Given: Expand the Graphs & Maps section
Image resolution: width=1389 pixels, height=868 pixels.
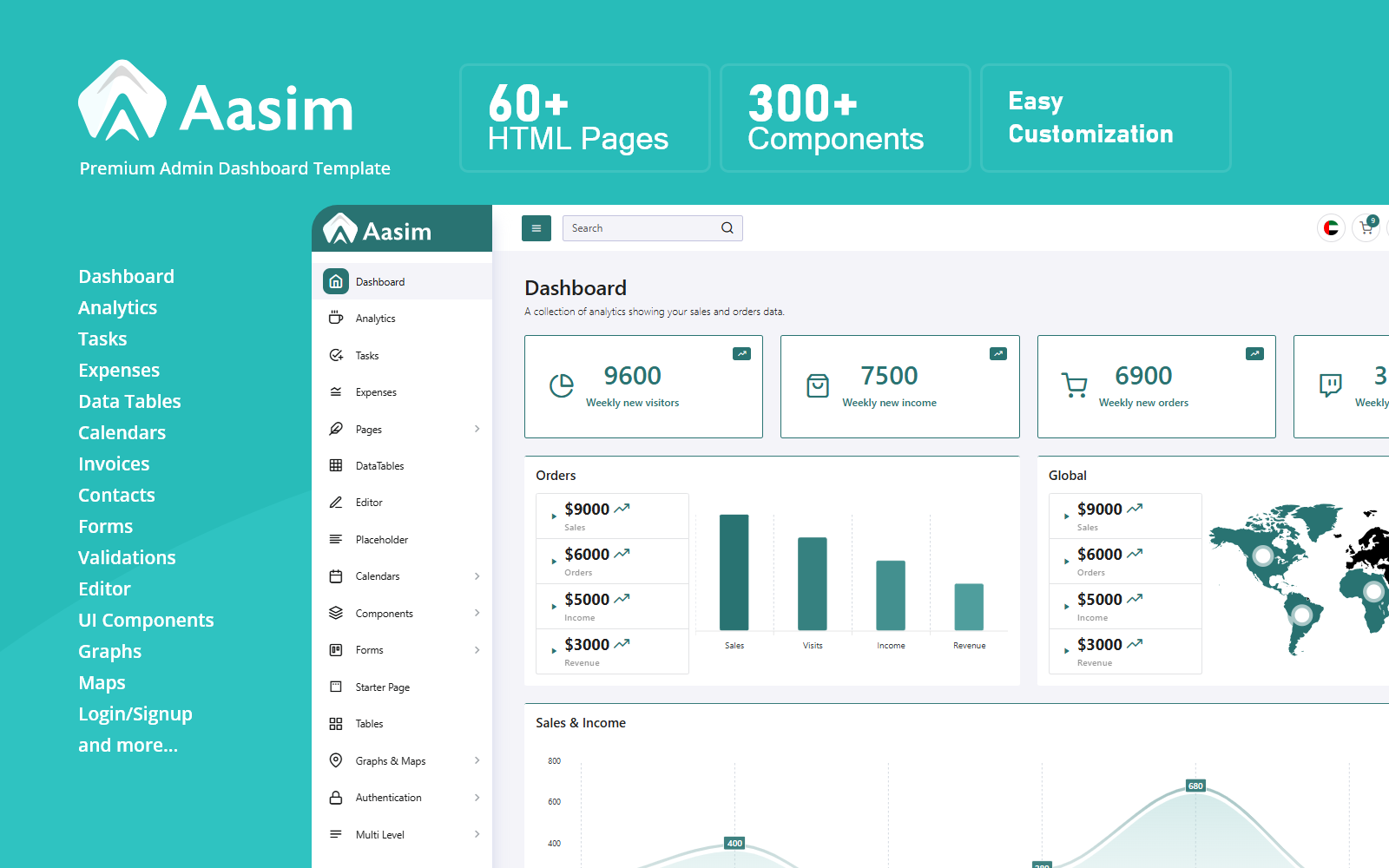Looking at the screenshot, I should pyautogui.click(x=477, y=760).
